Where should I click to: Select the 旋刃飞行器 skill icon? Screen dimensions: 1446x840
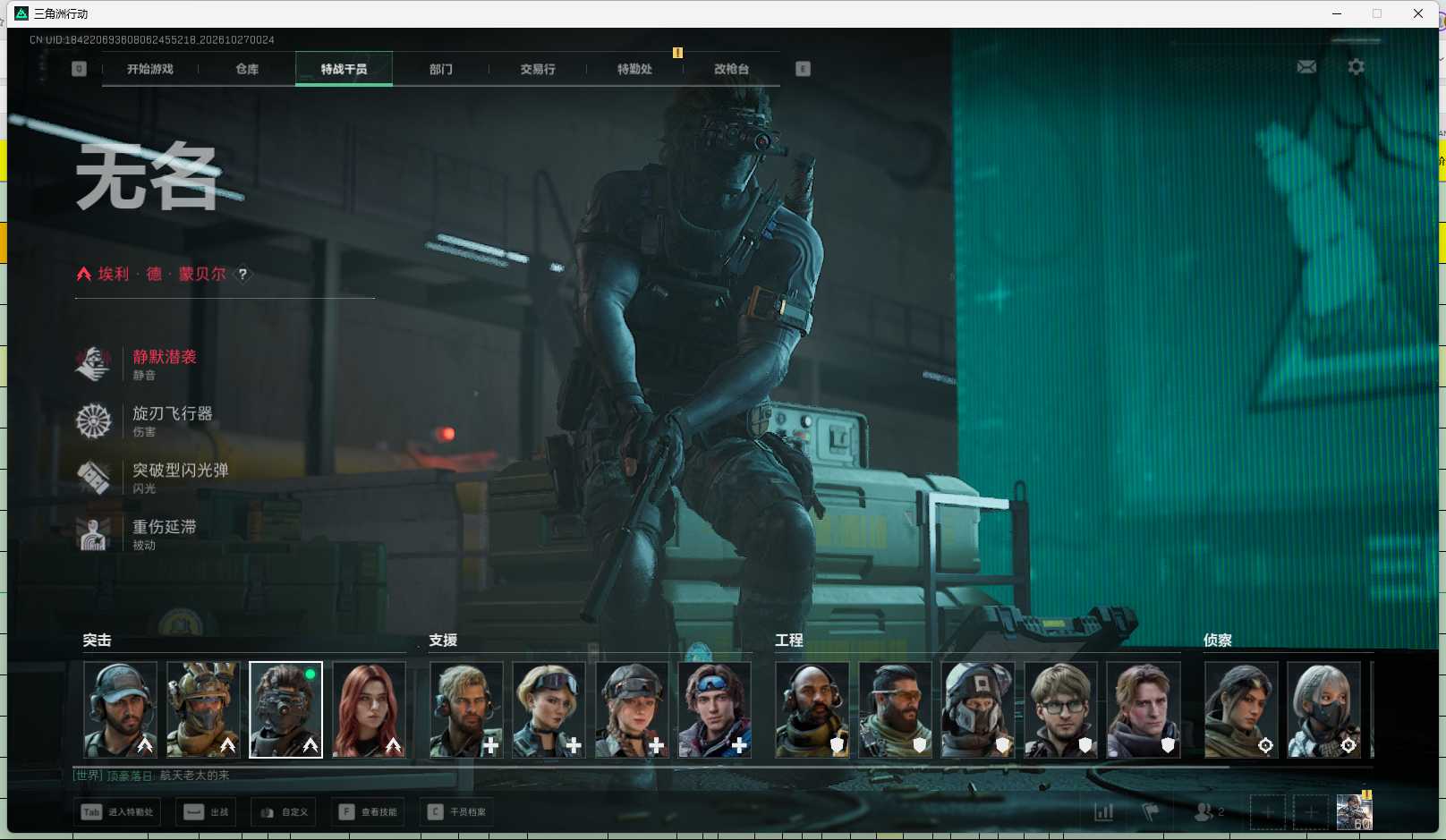coord(93,421)
